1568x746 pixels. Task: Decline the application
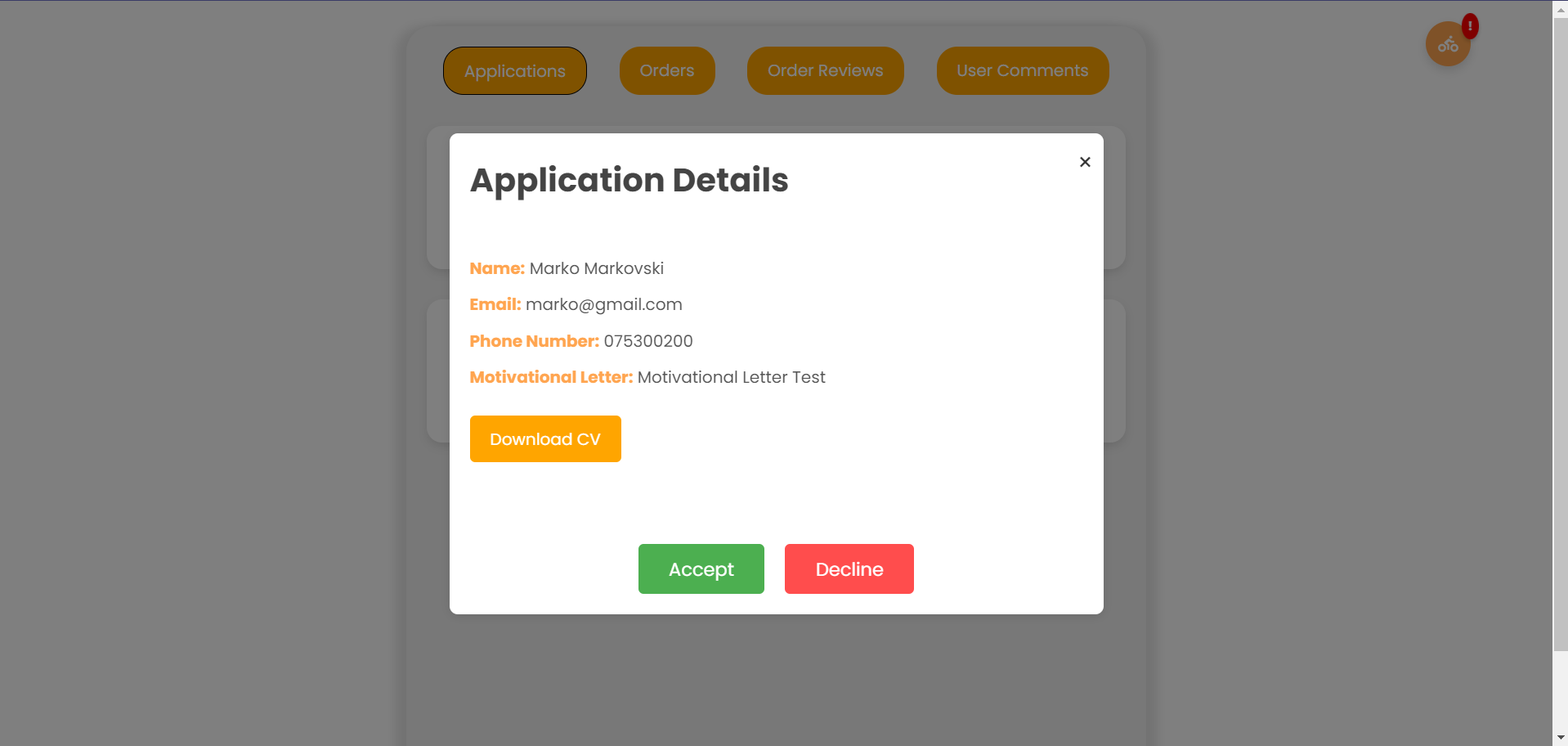click(849, 569)
